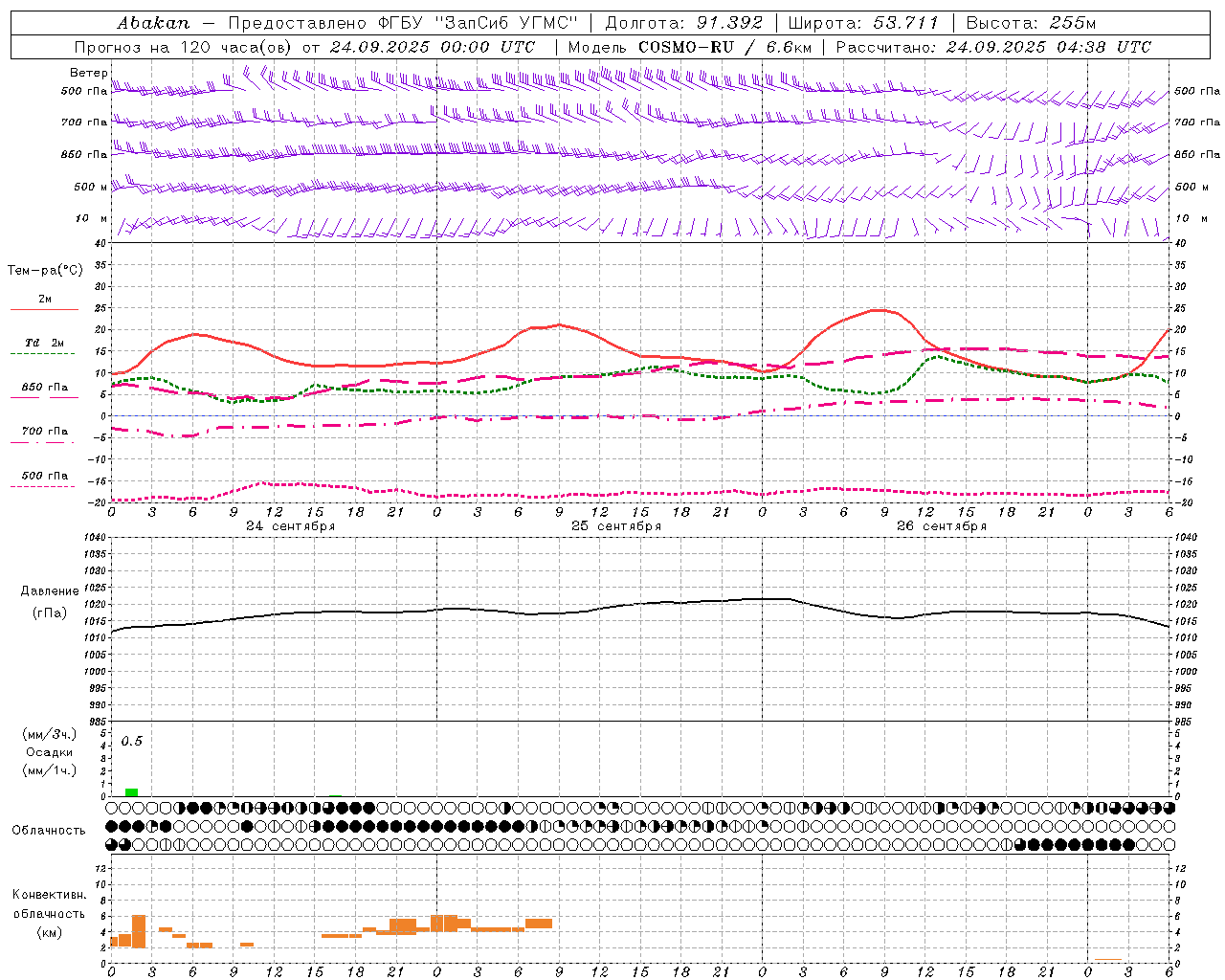Click the green precipitation bar
1225x980 pixels.
(131, 791)
